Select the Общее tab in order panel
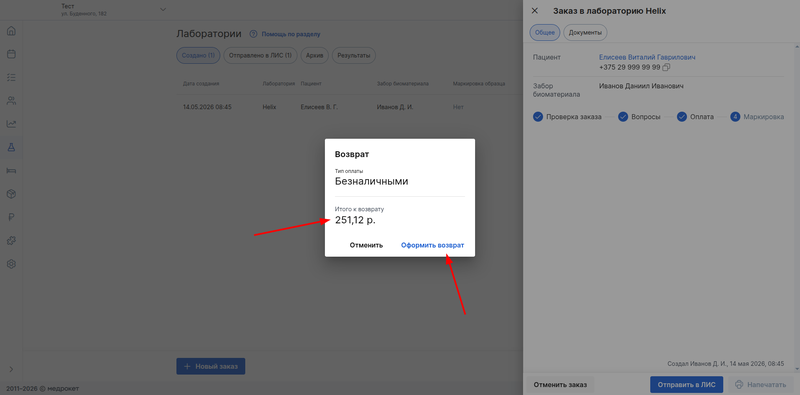 point(545,33)
